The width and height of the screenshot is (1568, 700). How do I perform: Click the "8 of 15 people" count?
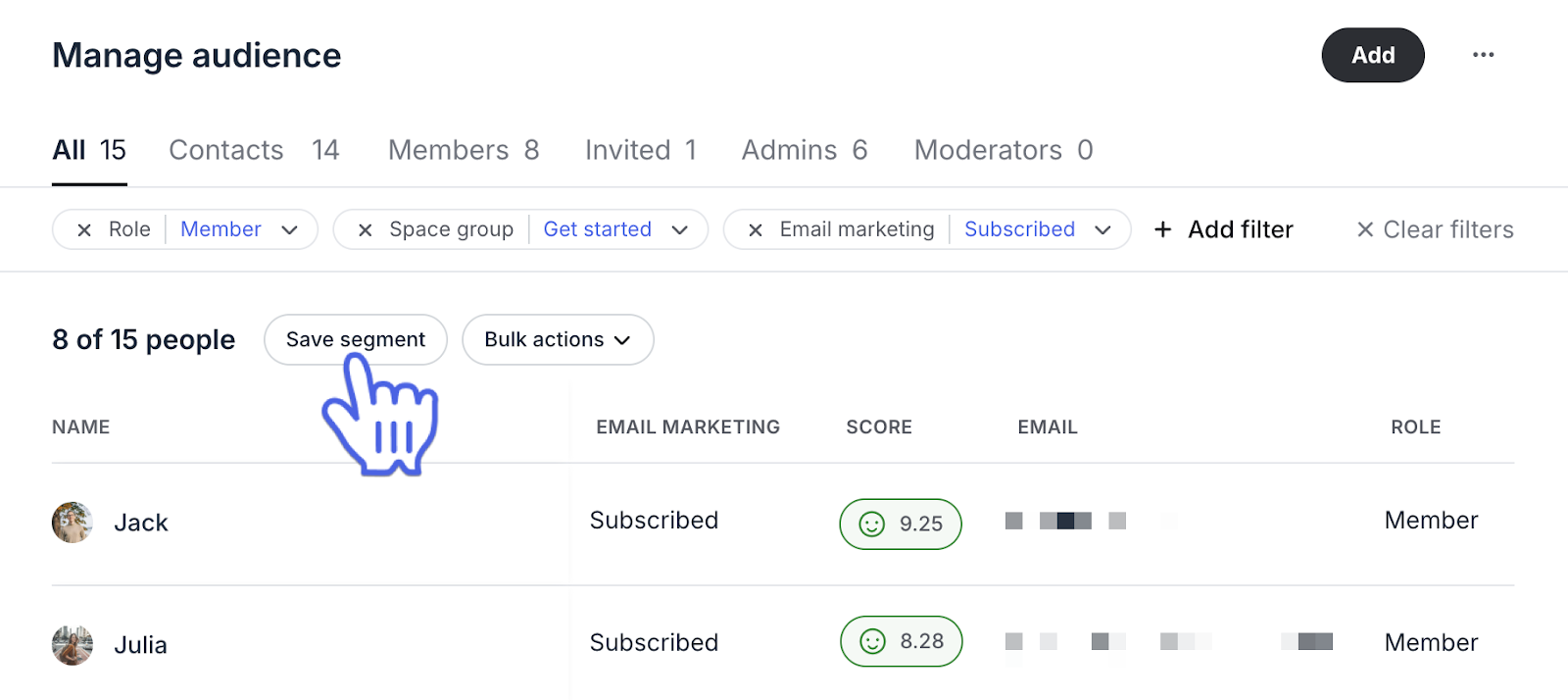pyautogui.click(x=144, y=340)
